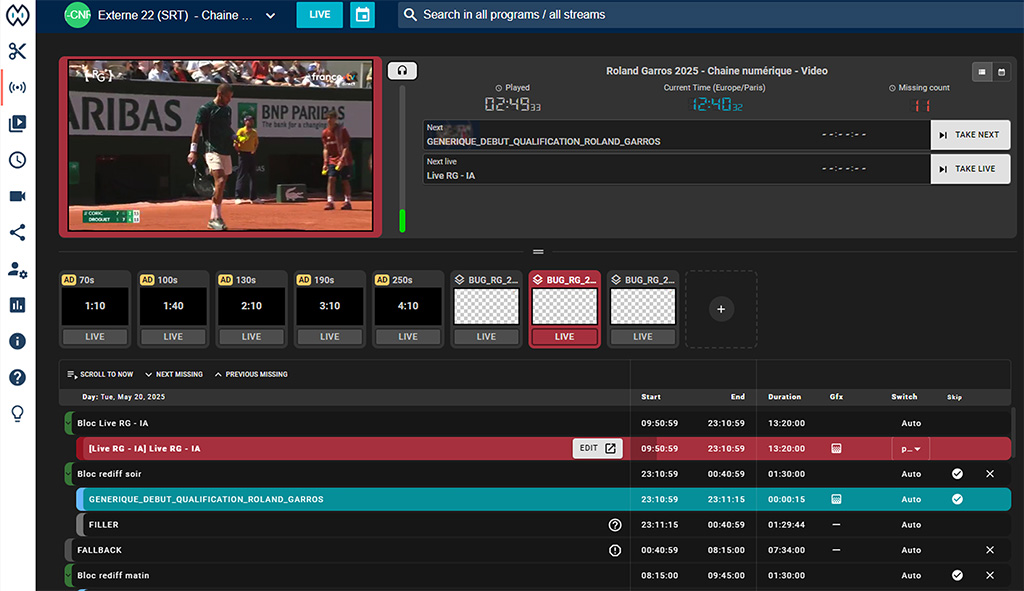
Task: Click EDIT on the Live RG - IA row
Action: coord(597,448)
